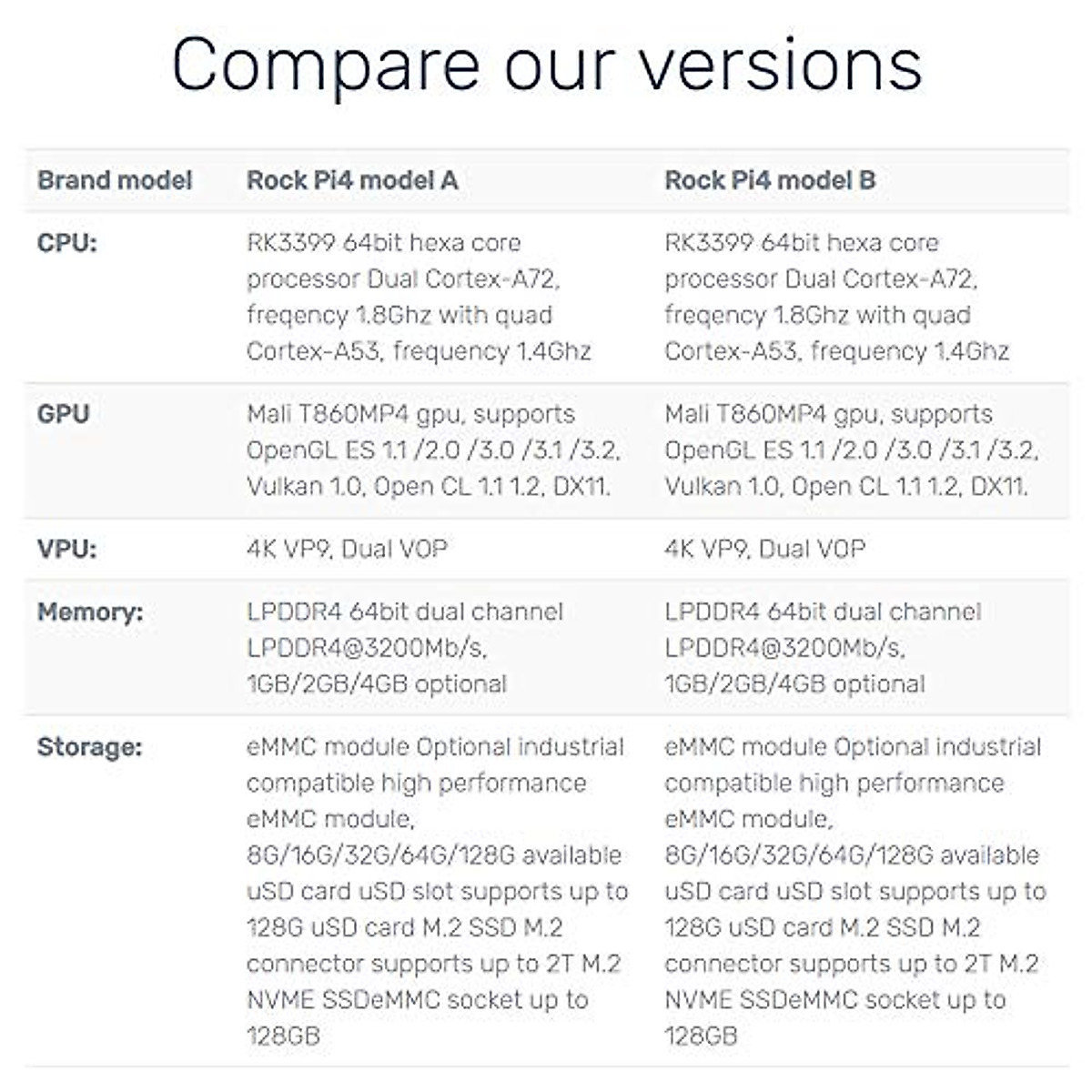
Task: Click model B's RK3399 CPU description
Action: tap(836, 297)
